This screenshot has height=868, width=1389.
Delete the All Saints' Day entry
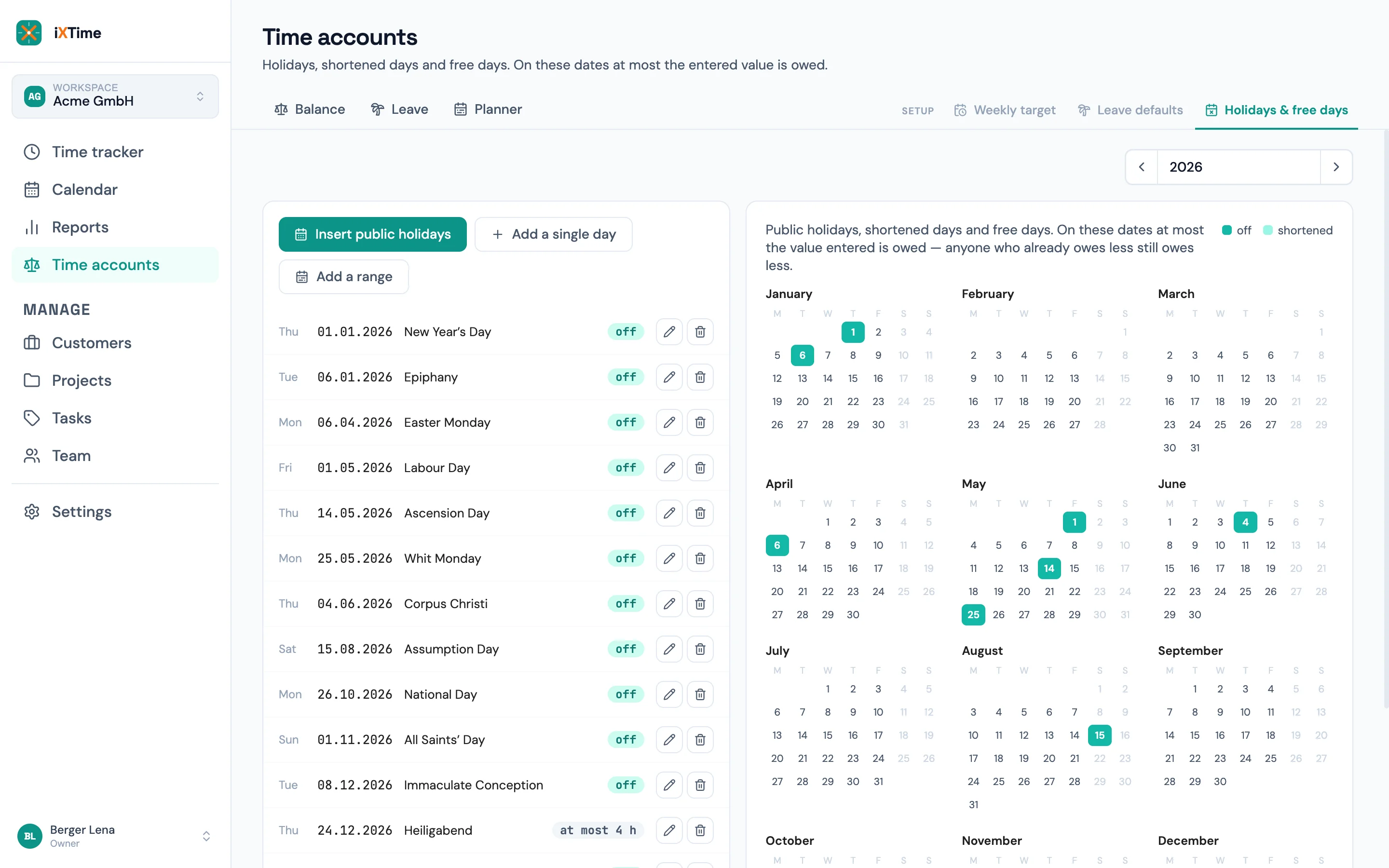(x=700, y=740)
